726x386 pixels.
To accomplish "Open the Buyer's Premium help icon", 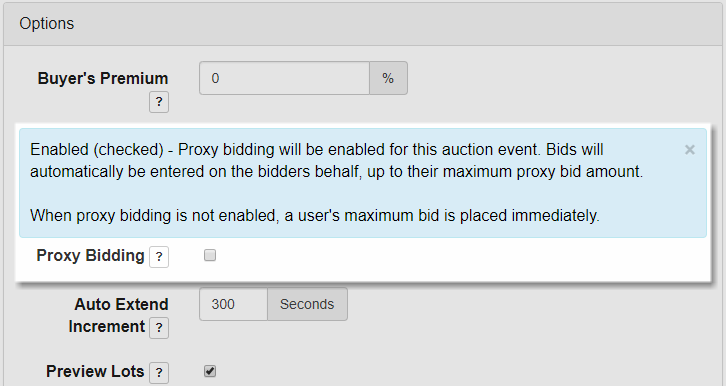I will [x=159, y=102].
